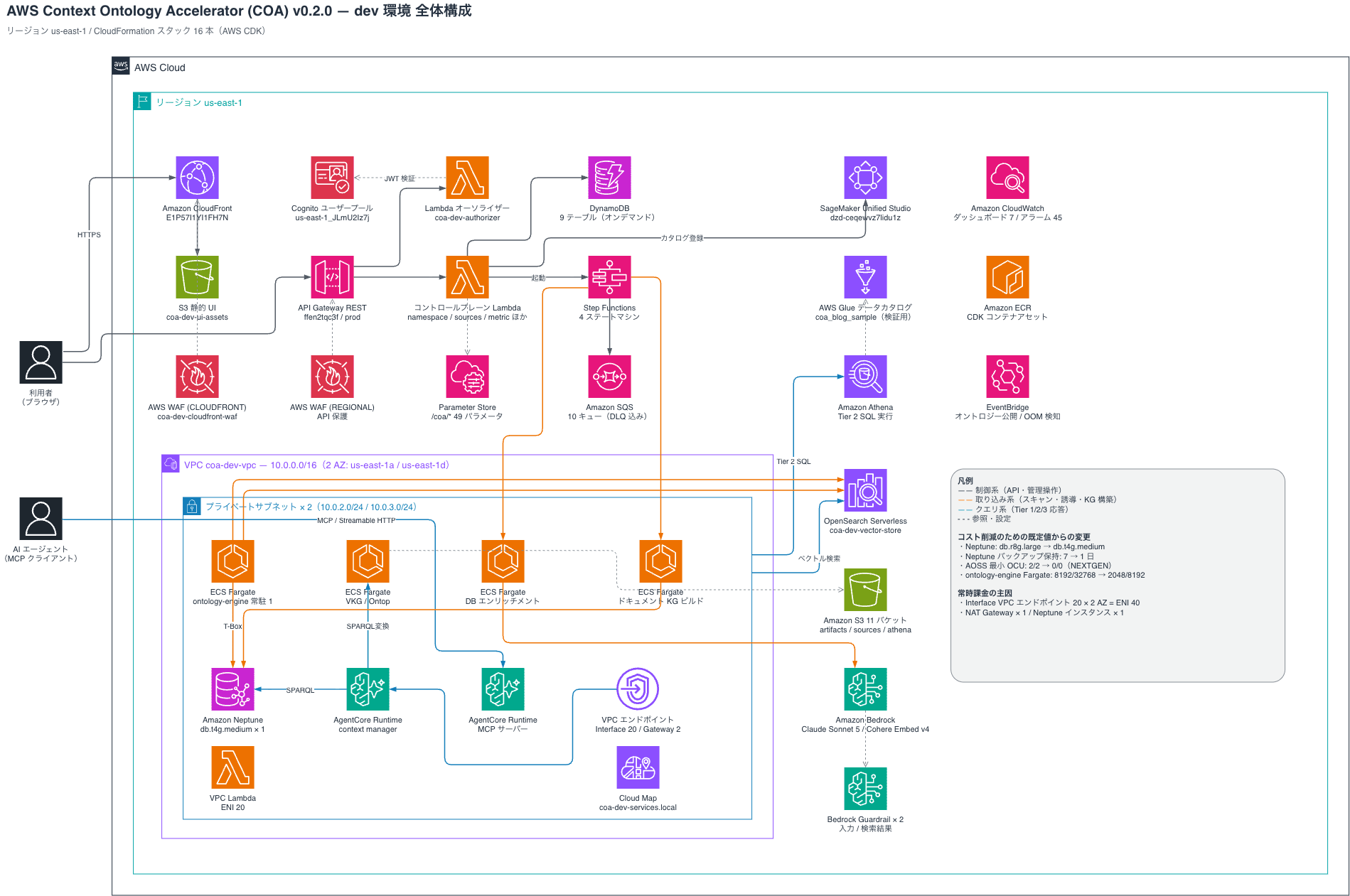Select the Amazon S3 11 buckets icon
Viewport: 1350px width, 896px height.
tap(865, 590)
